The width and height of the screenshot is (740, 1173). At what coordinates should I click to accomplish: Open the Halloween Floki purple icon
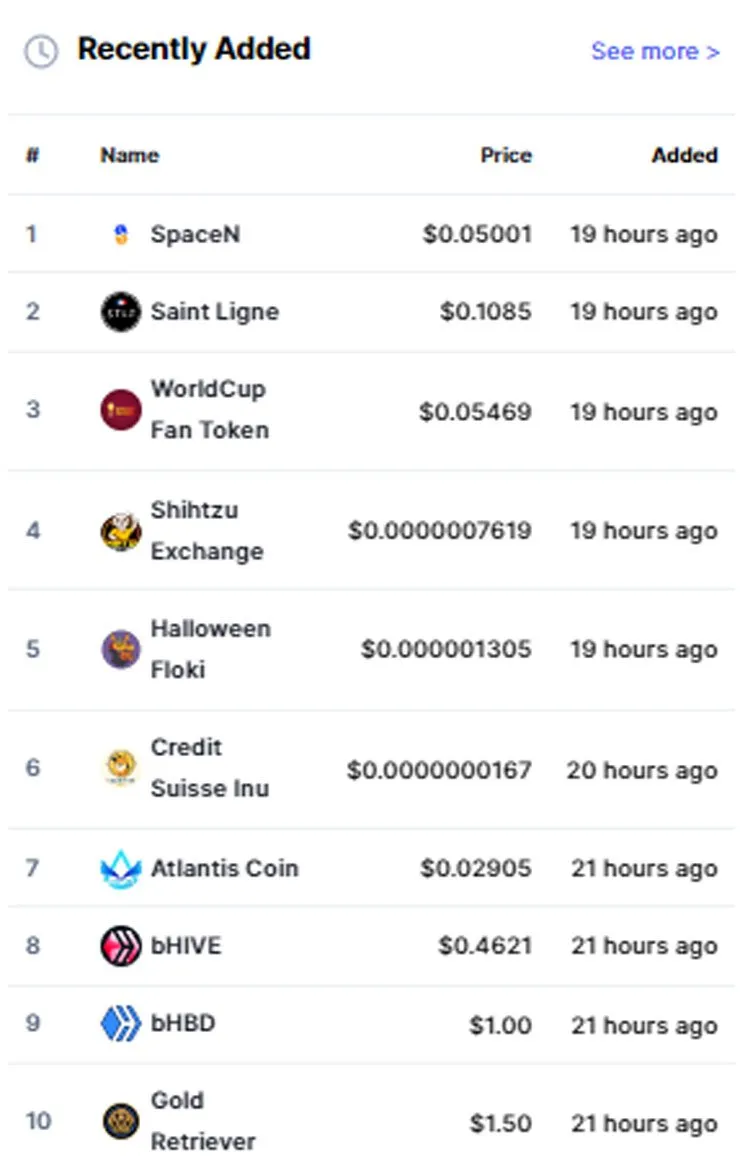point(120,649)
